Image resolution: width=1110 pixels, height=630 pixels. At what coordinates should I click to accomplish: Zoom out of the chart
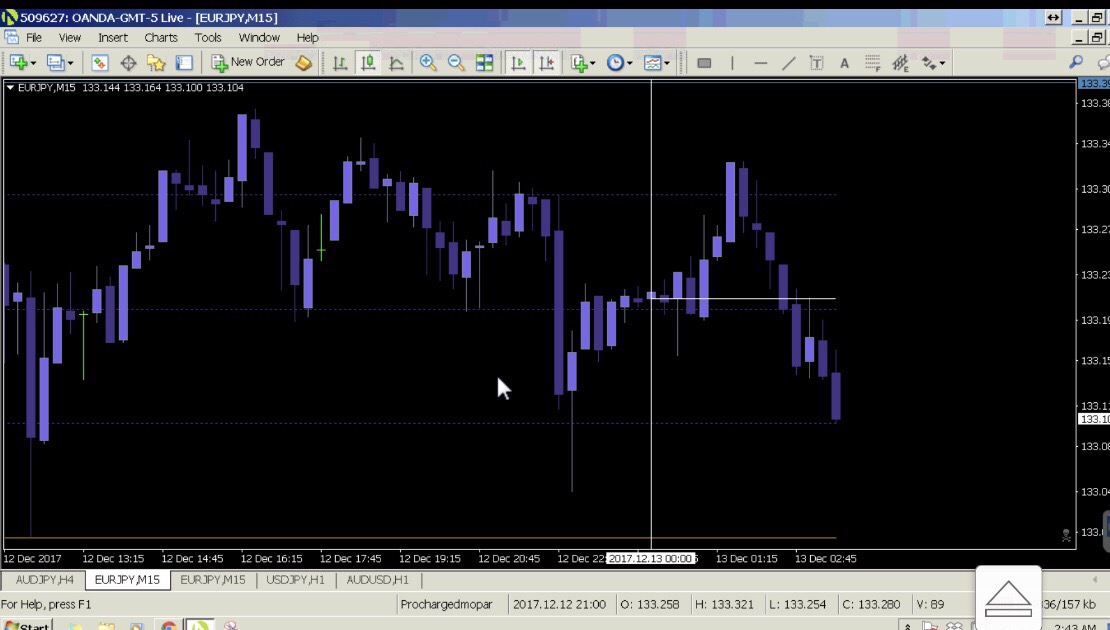click(456, 63)
